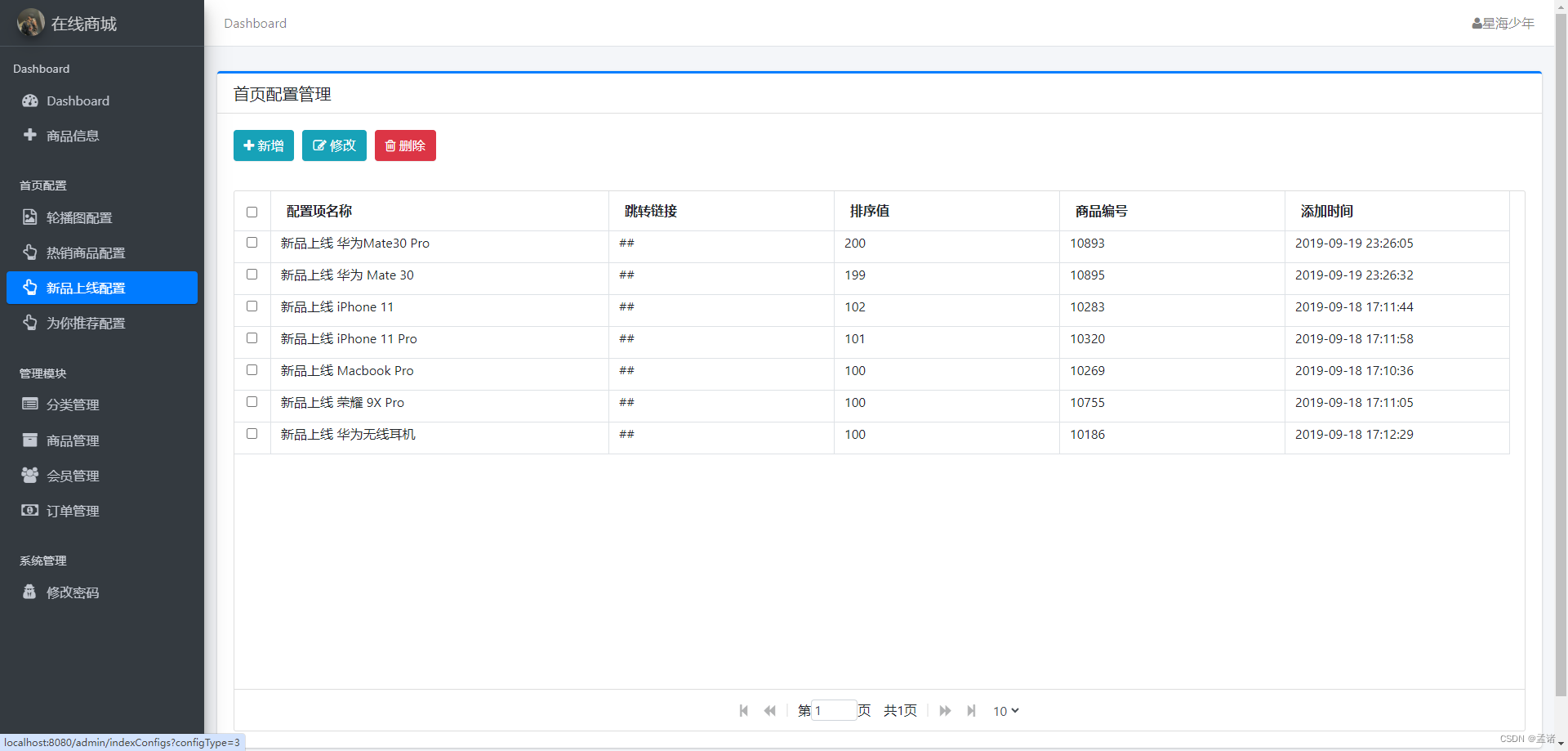Viewport: 1568px width, 751px height.
Task: Click the money icon beside 订单管理
Action: pyautogui.click(x=30, y=510)
